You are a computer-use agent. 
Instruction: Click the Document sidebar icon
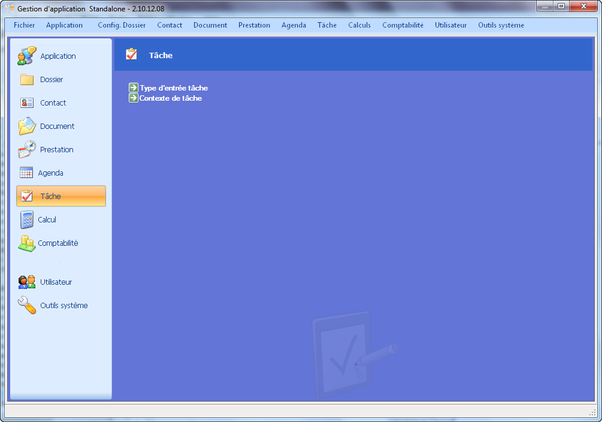27,126
